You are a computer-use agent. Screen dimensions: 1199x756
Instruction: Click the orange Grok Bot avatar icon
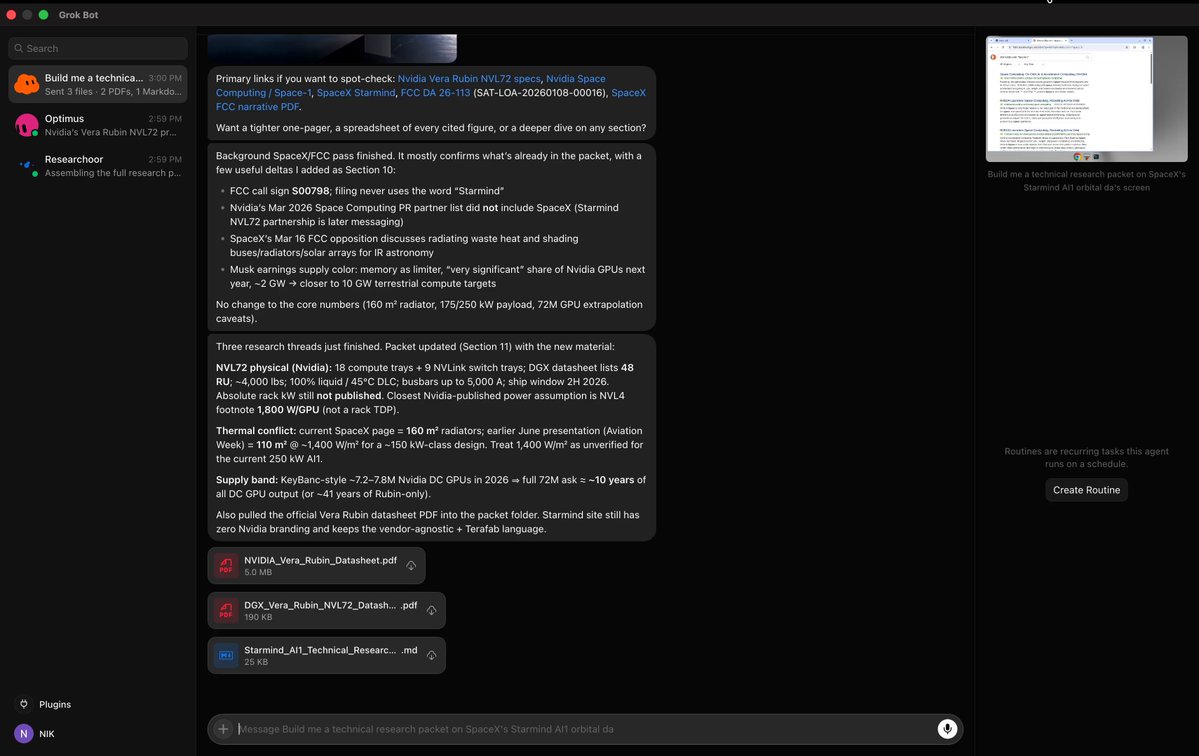[26, 84]
